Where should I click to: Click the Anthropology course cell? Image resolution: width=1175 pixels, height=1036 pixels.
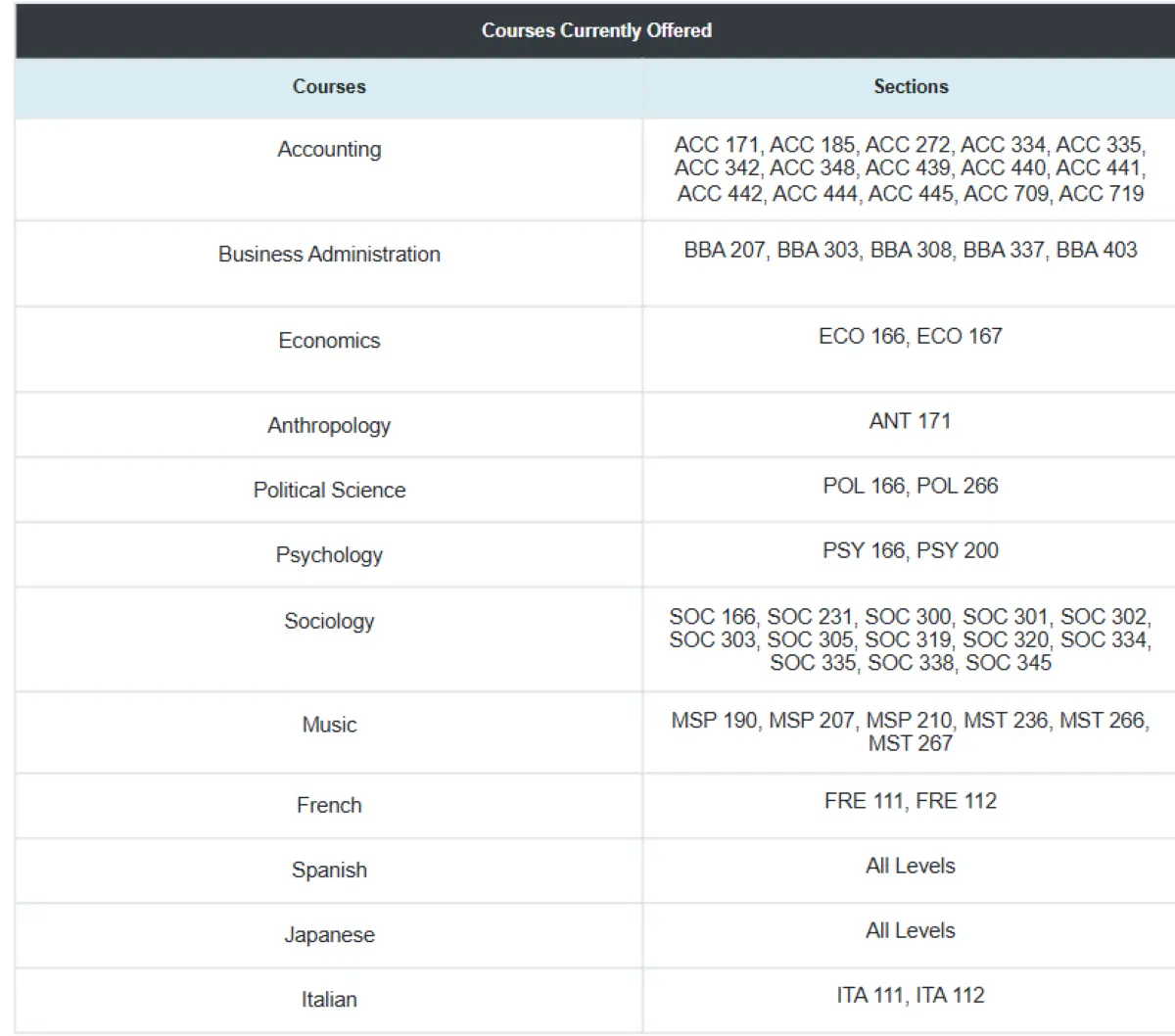pyautogui.click(x=329, y=425)
